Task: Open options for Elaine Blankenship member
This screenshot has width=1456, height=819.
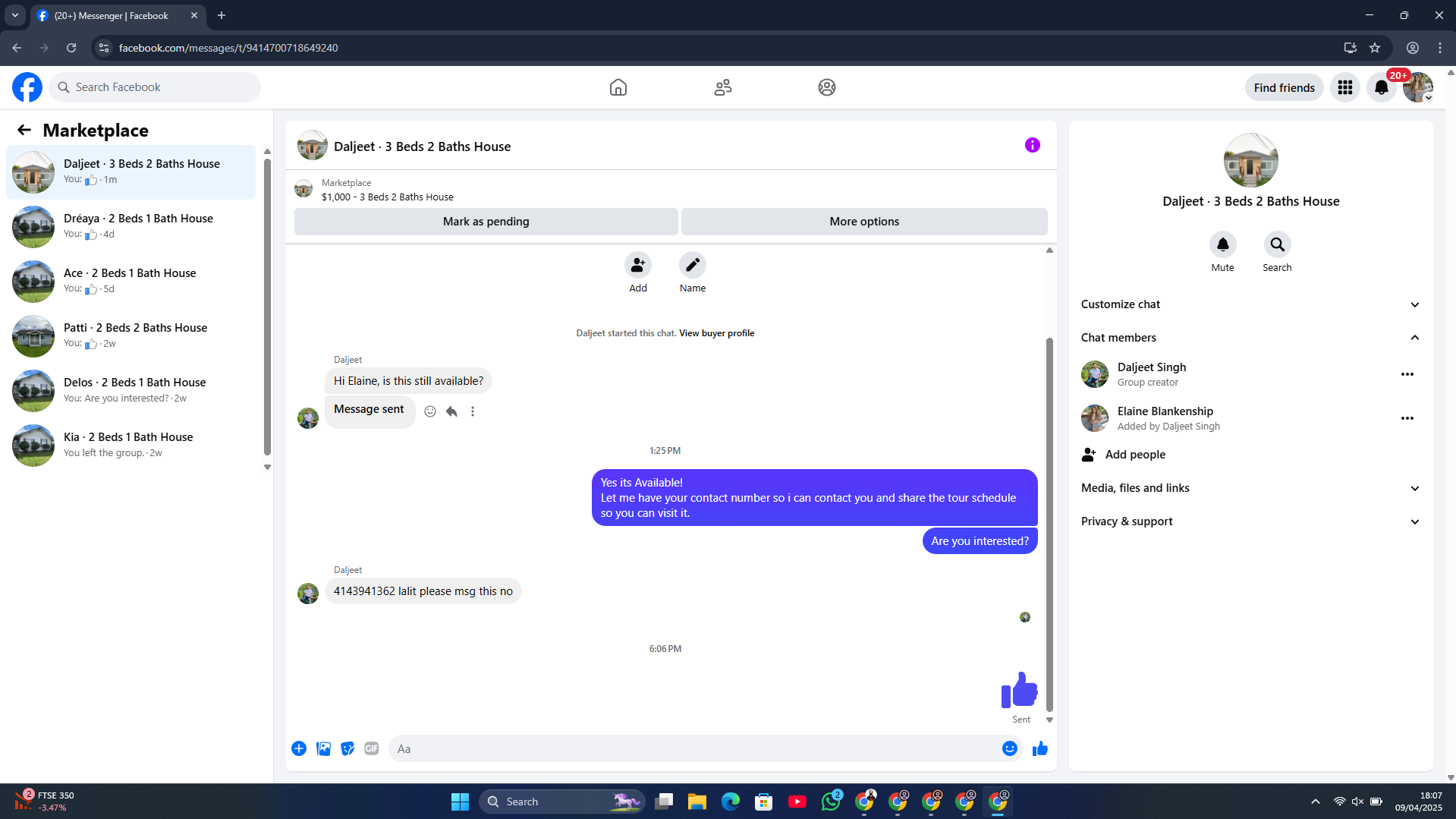Action: pyautogui.click(x=1407, y=418)
